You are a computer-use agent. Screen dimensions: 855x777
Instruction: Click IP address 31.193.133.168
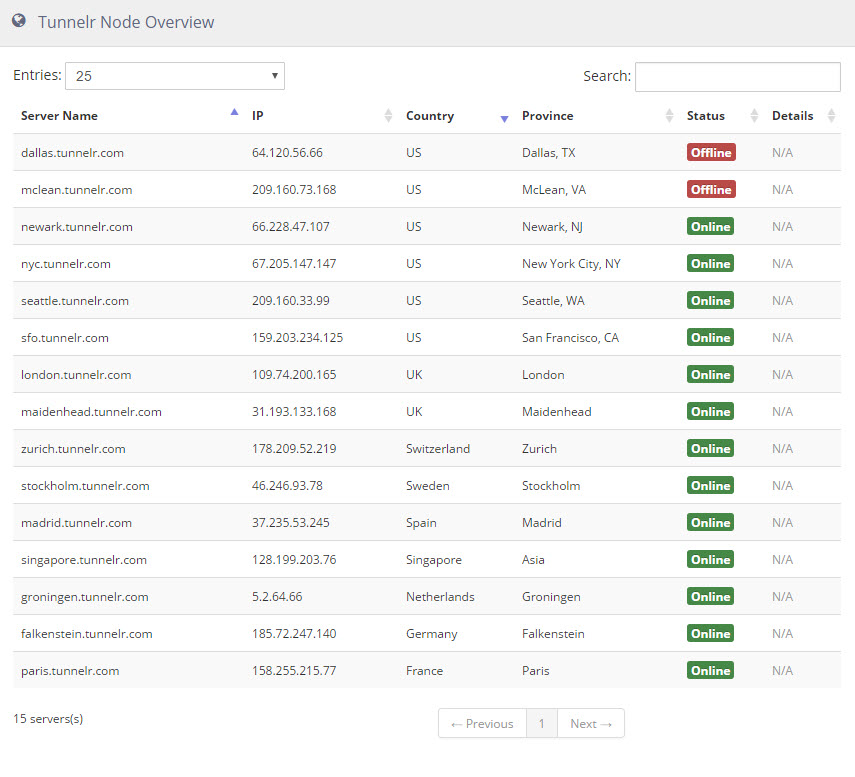(294, 412)
